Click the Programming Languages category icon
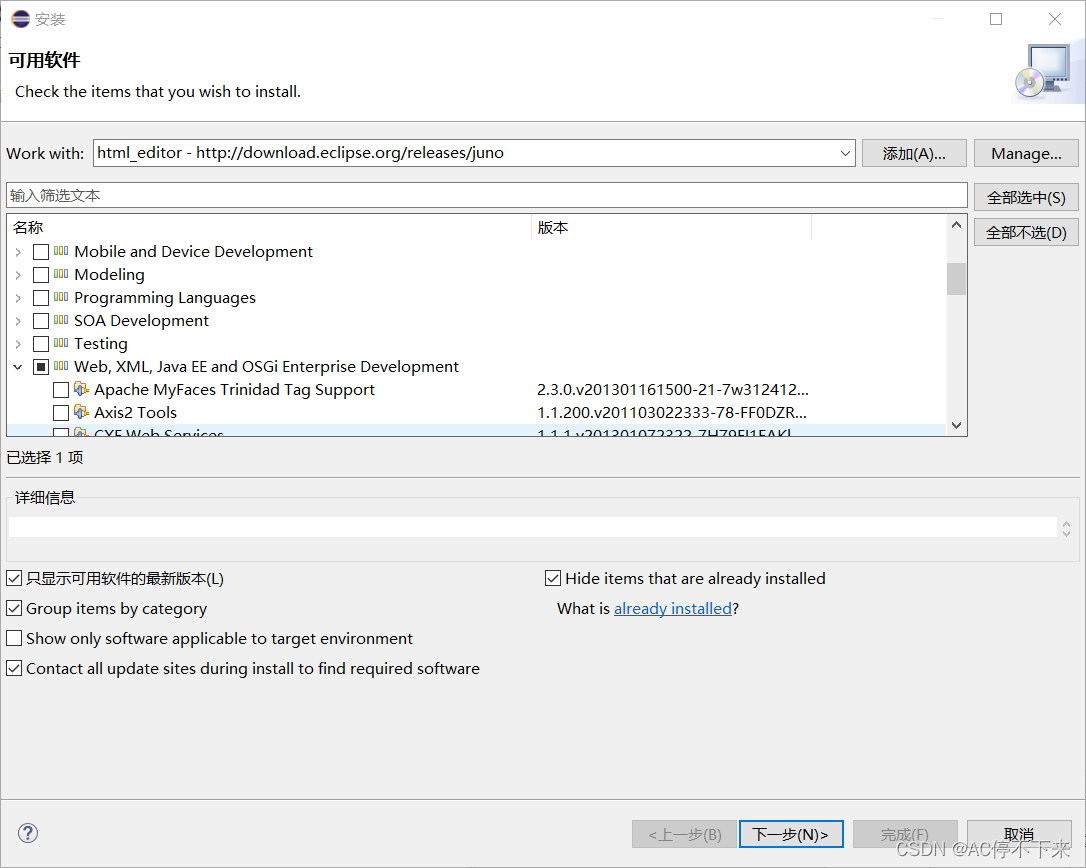1086x868 pixels. tap(61, 296)
